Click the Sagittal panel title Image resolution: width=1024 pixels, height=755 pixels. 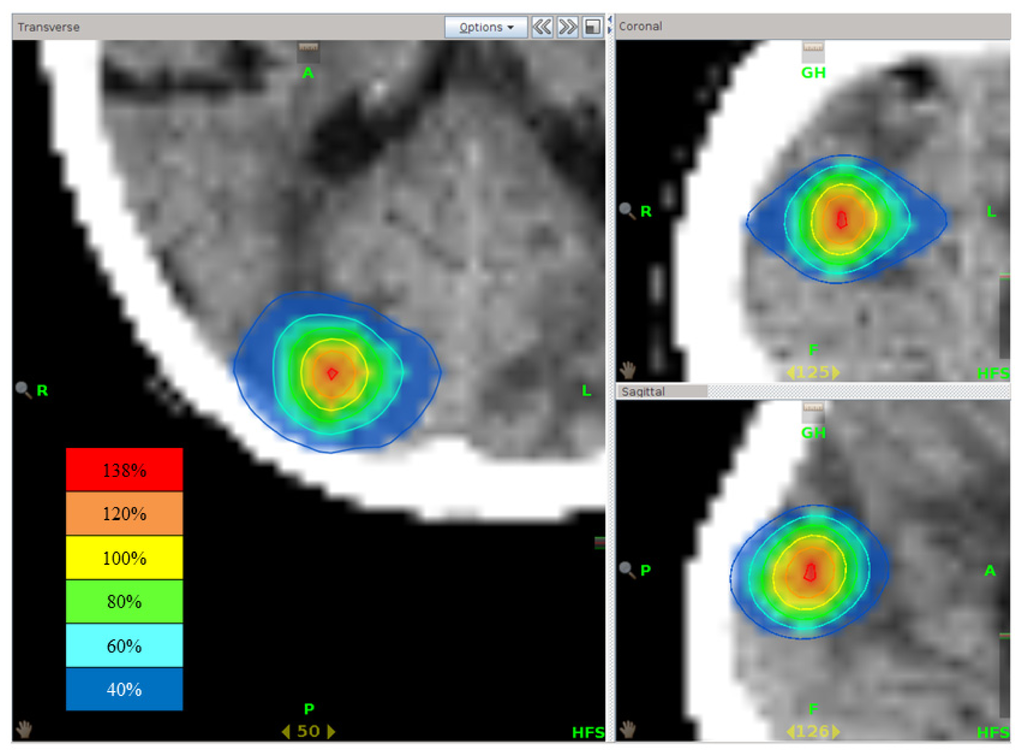(x=643, y=391)
